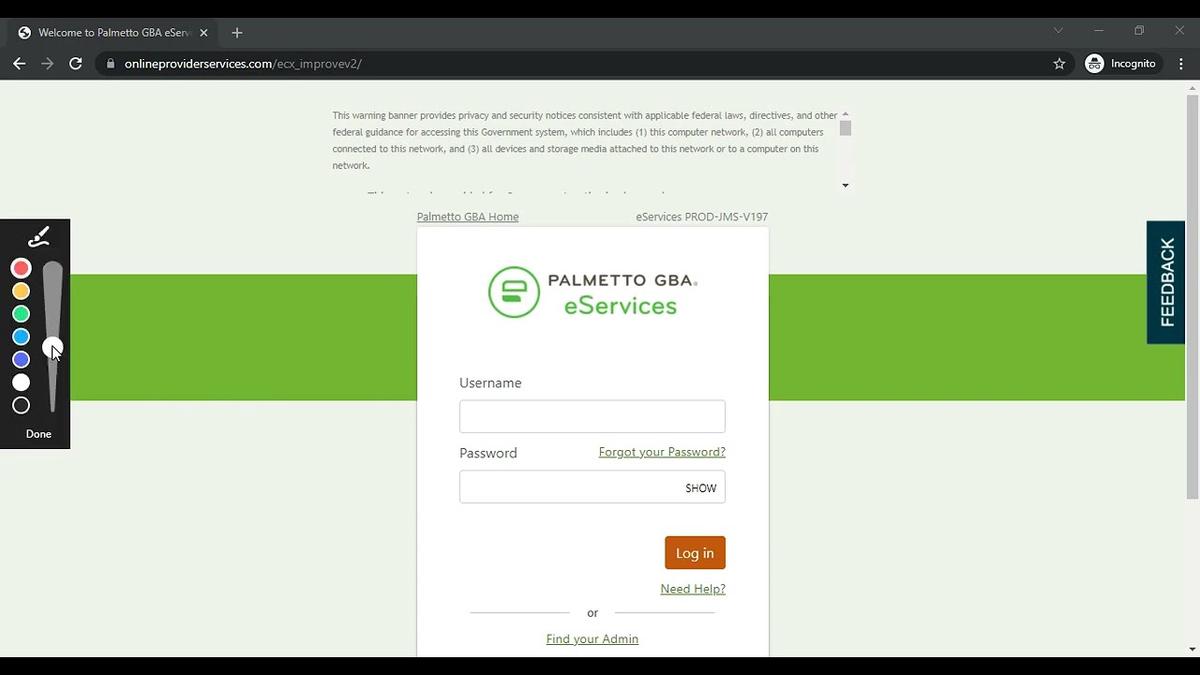Screen dimensions: 1200x675
Task: Open the tab search dropdown chevron
Action: click(1058, 31)
